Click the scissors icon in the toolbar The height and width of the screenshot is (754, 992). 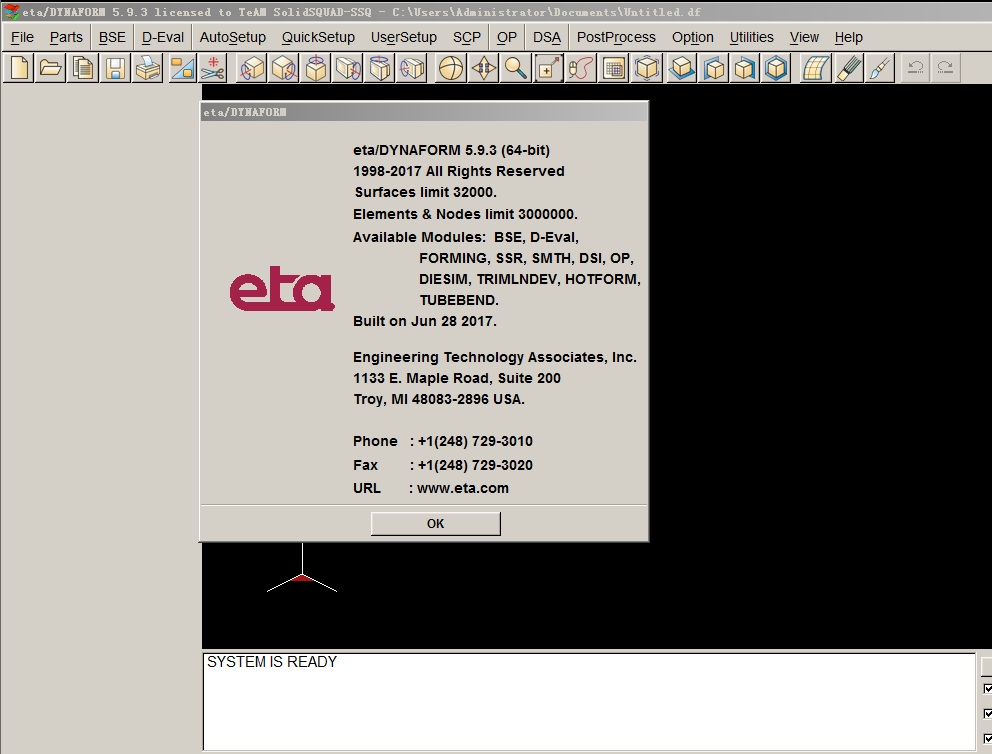(213, 68)
